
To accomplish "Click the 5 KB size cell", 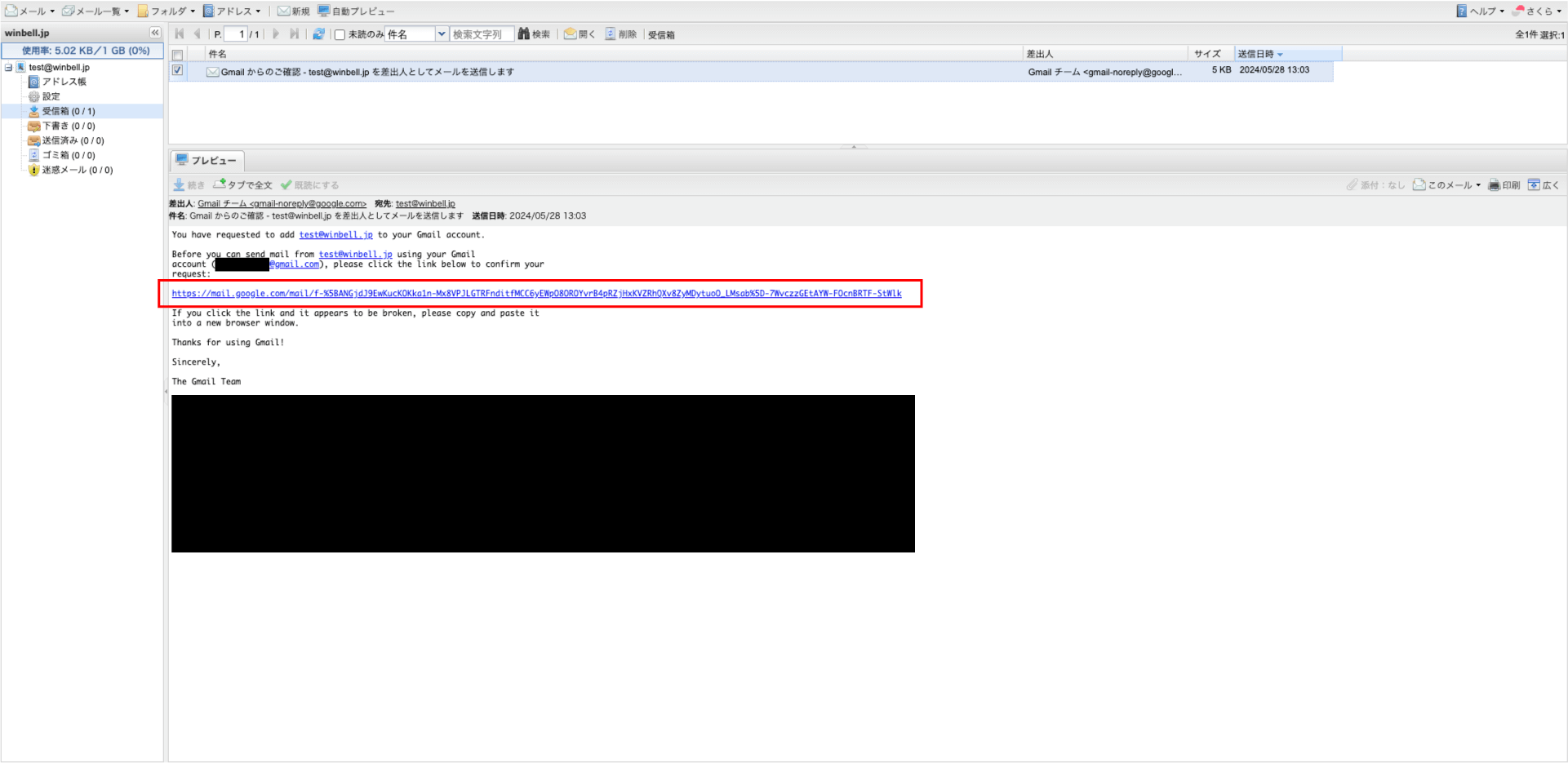I will 1221,70.
